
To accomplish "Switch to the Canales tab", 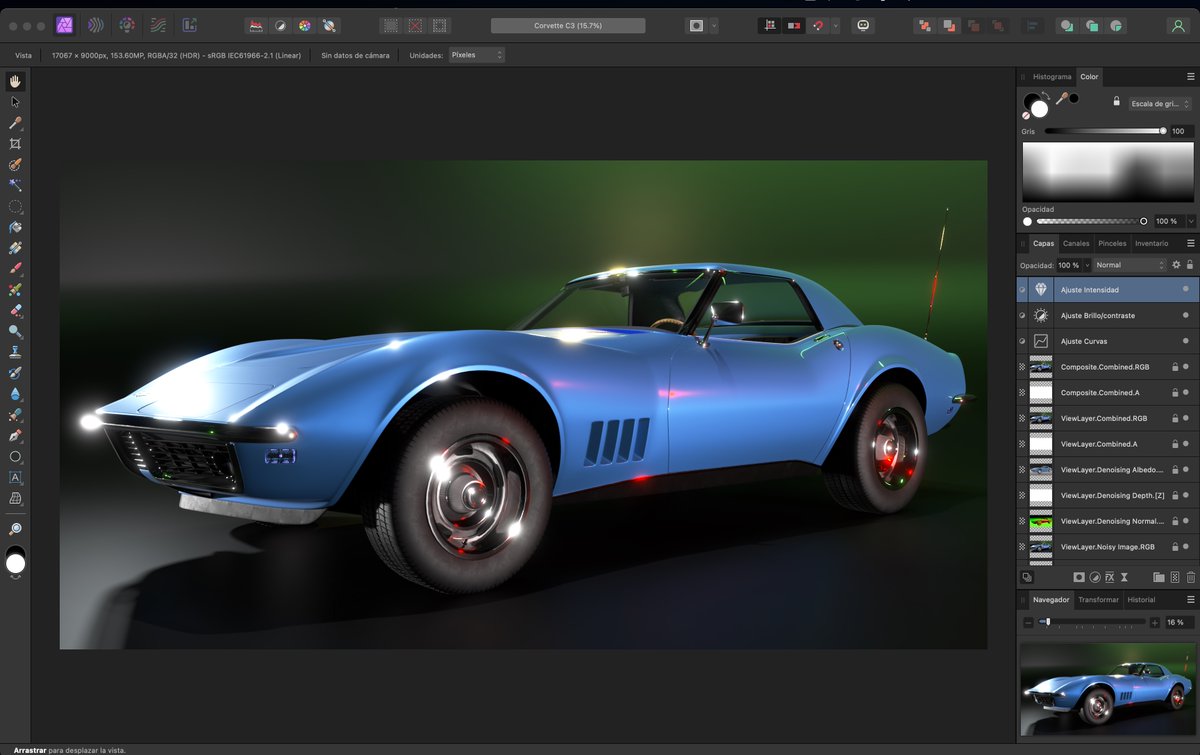I will 1076,243.
